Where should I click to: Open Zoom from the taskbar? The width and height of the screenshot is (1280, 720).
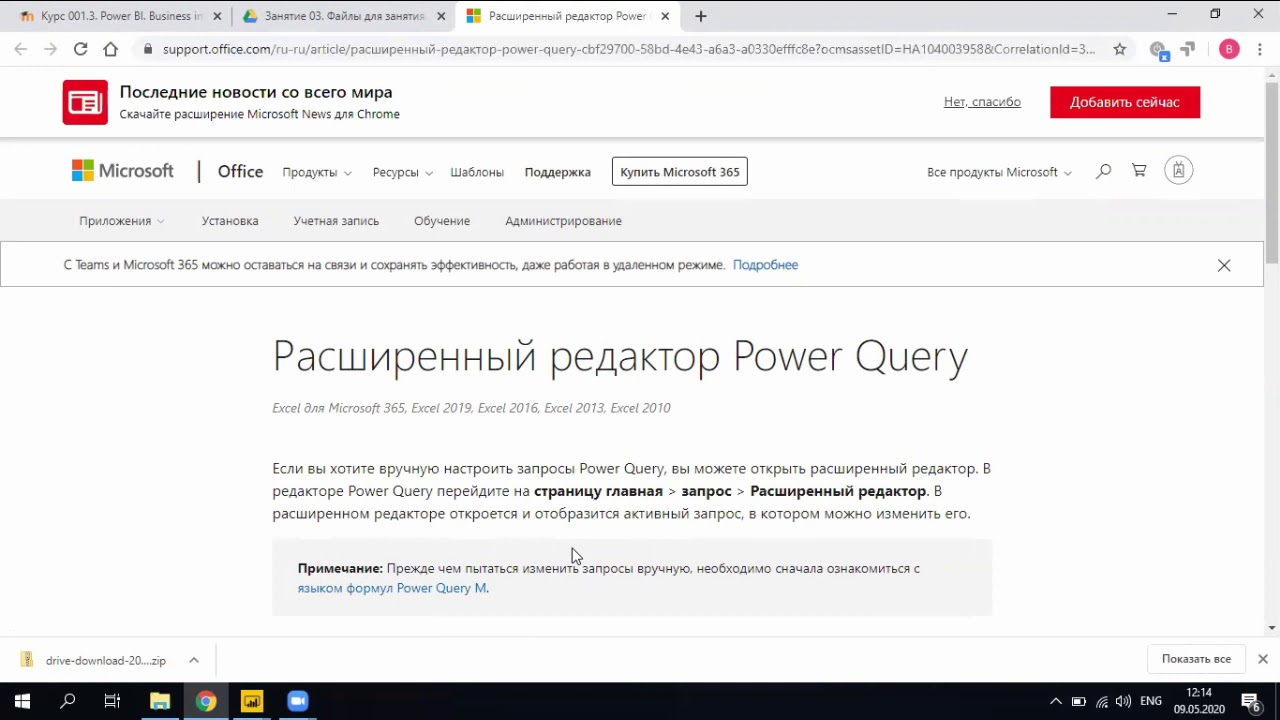[298, 701]
